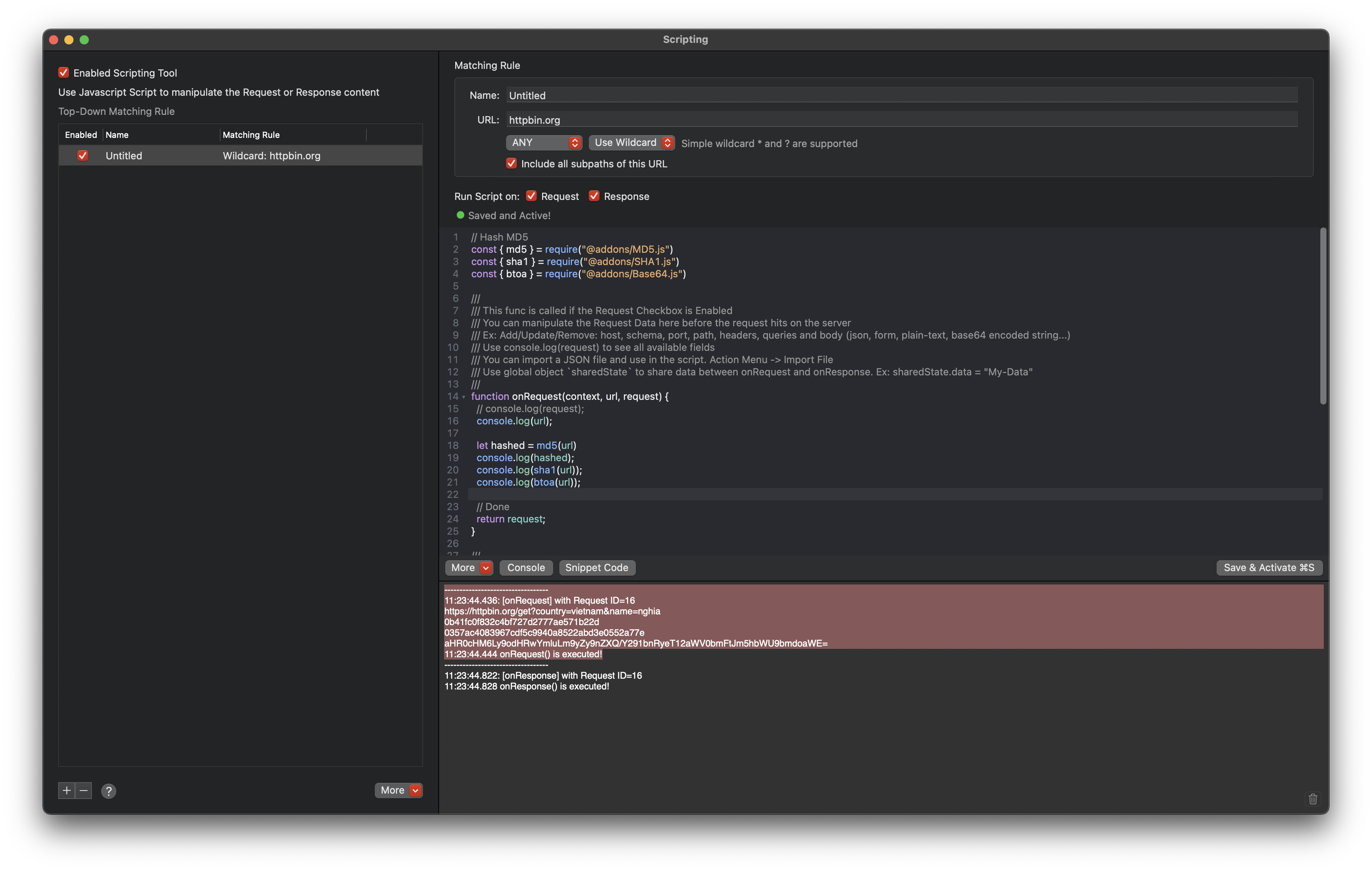
Task: Click the green Saved and Active indicator
Action: [x=461, y=215]
